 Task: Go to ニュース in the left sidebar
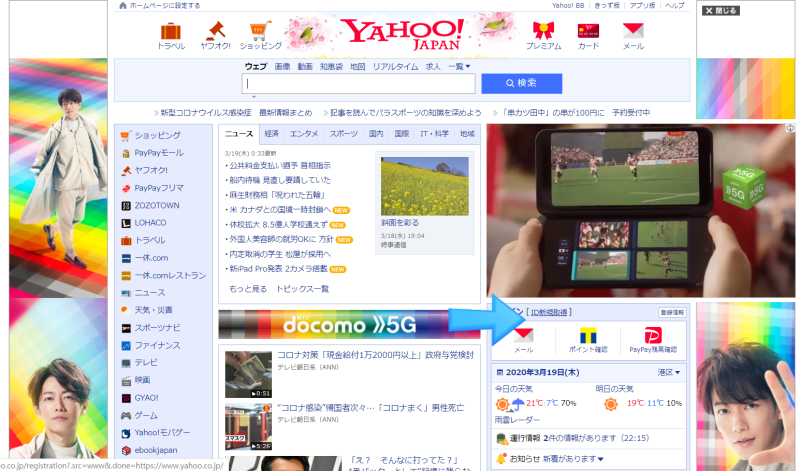click(149, 292)
